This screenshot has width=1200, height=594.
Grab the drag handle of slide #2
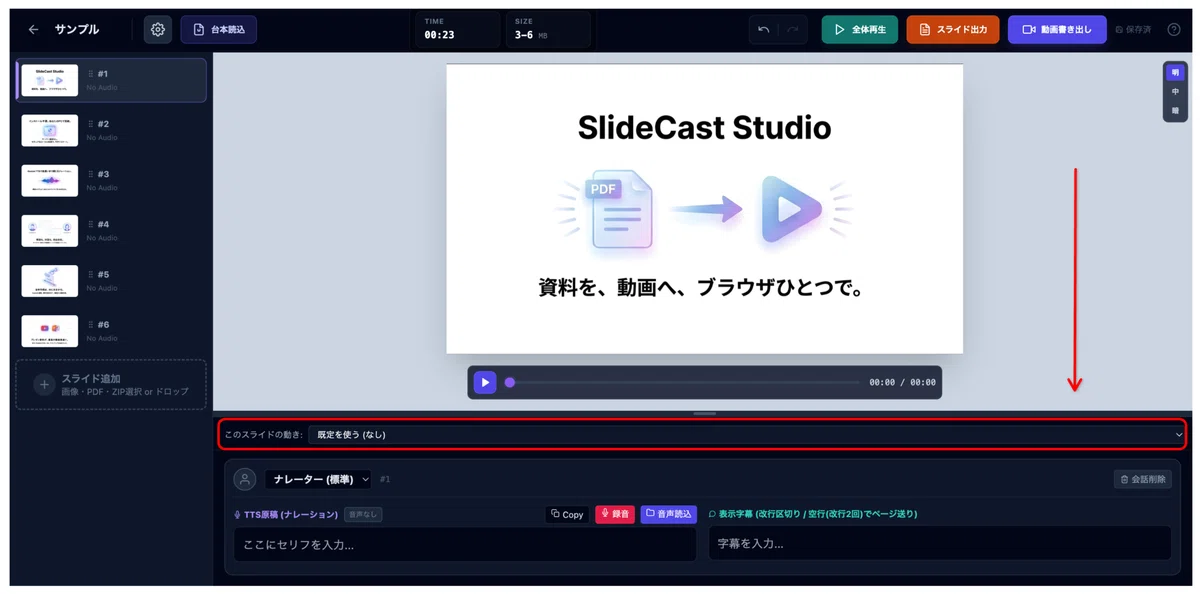coord(90,124)
